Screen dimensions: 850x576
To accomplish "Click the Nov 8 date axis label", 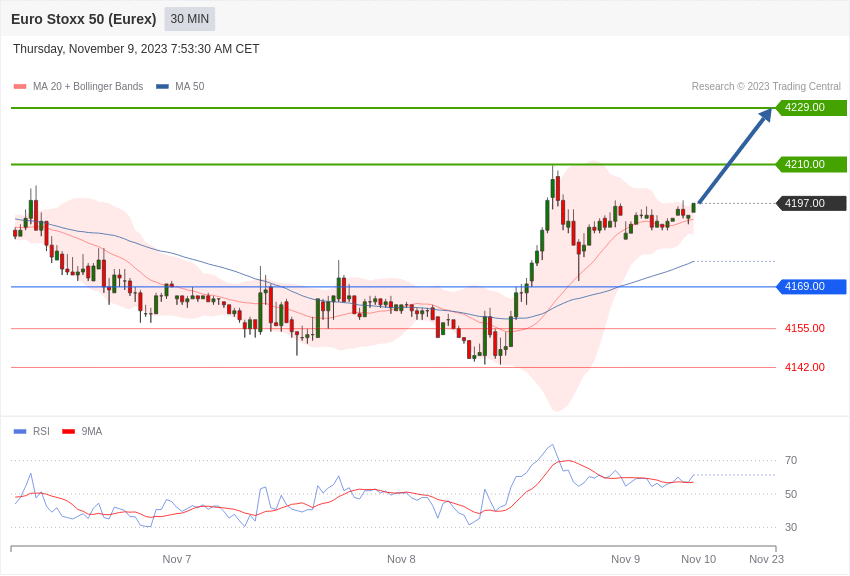I will 401,559.
